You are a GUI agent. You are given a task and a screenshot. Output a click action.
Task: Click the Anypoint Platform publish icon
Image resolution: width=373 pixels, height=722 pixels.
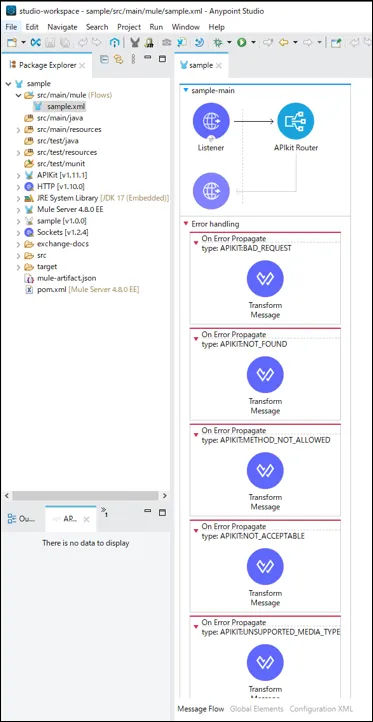(x=115, y=42)
